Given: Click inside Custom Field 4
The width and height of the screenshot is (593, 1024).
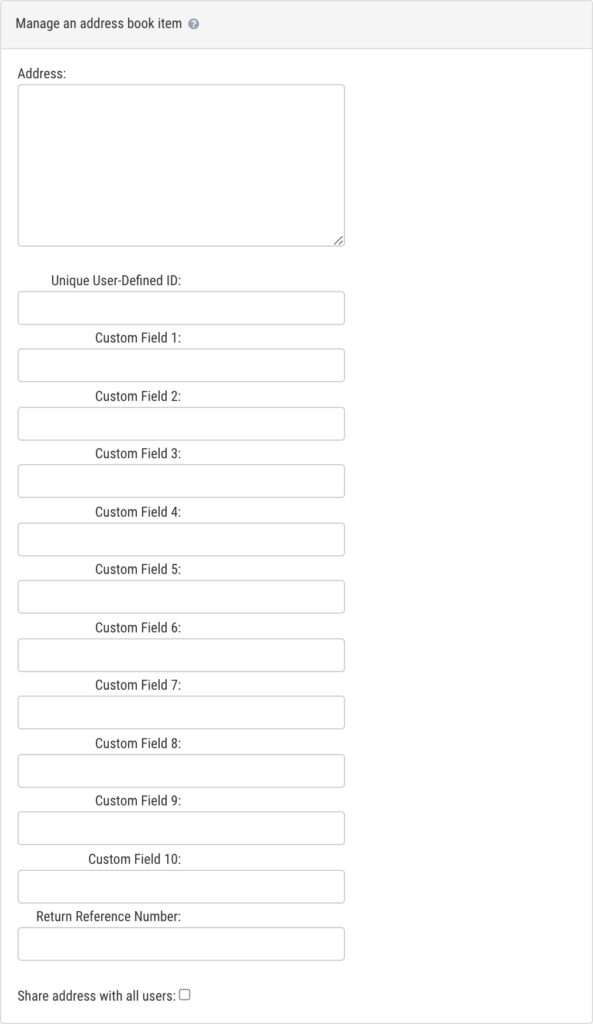Looking at the screenshot, I should (x=180, y=538).
